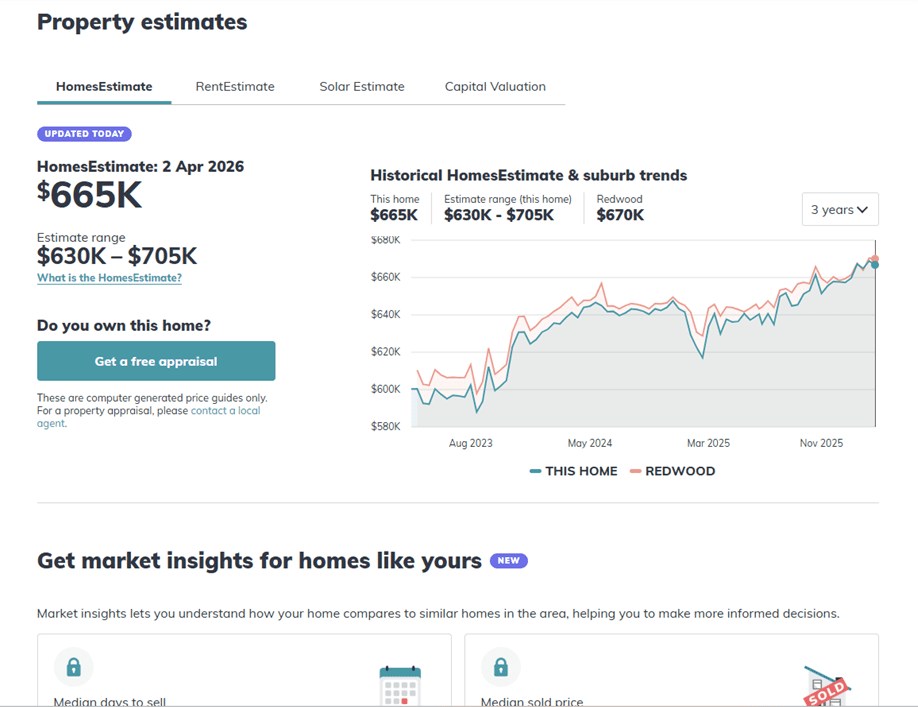Select the HomesEstimate tab
This screenshot has width=918, height=707.
pyautogui.click(x=104, y=87)
